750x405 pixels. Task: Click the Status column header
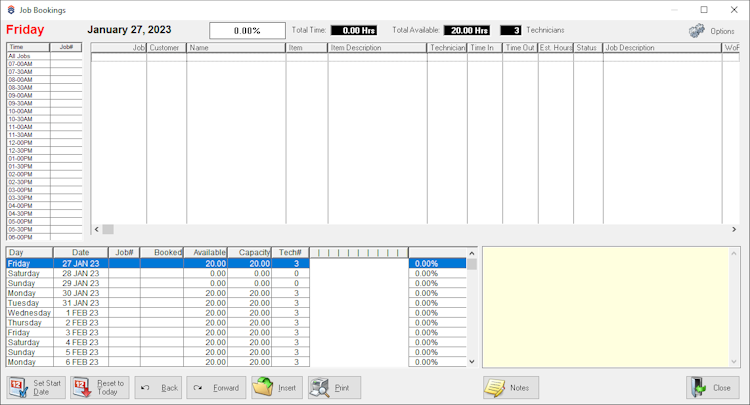tap(588, 48)
